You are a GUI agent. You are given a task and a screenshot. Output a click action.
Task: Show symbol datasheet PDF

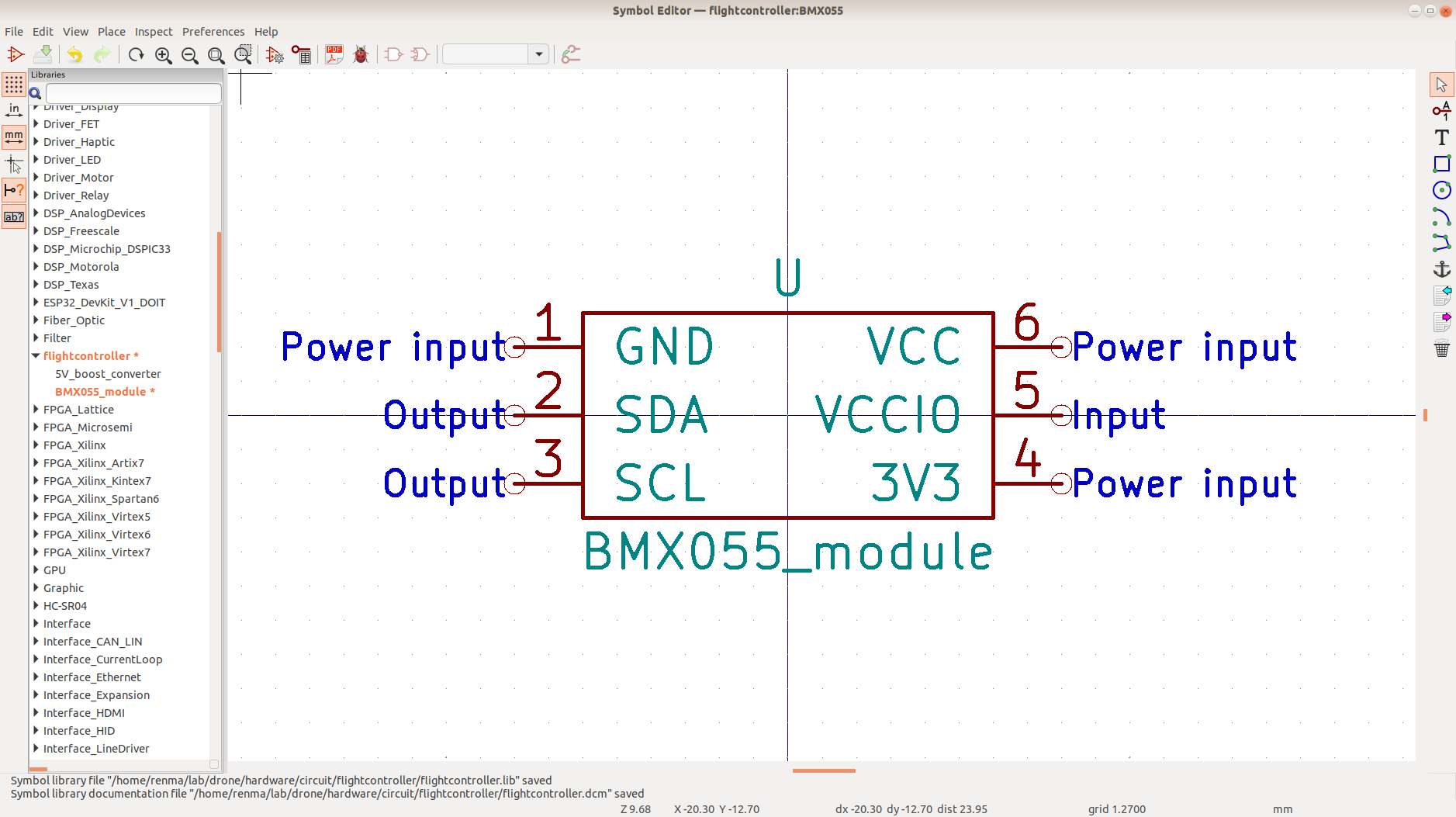pos(334,54)
